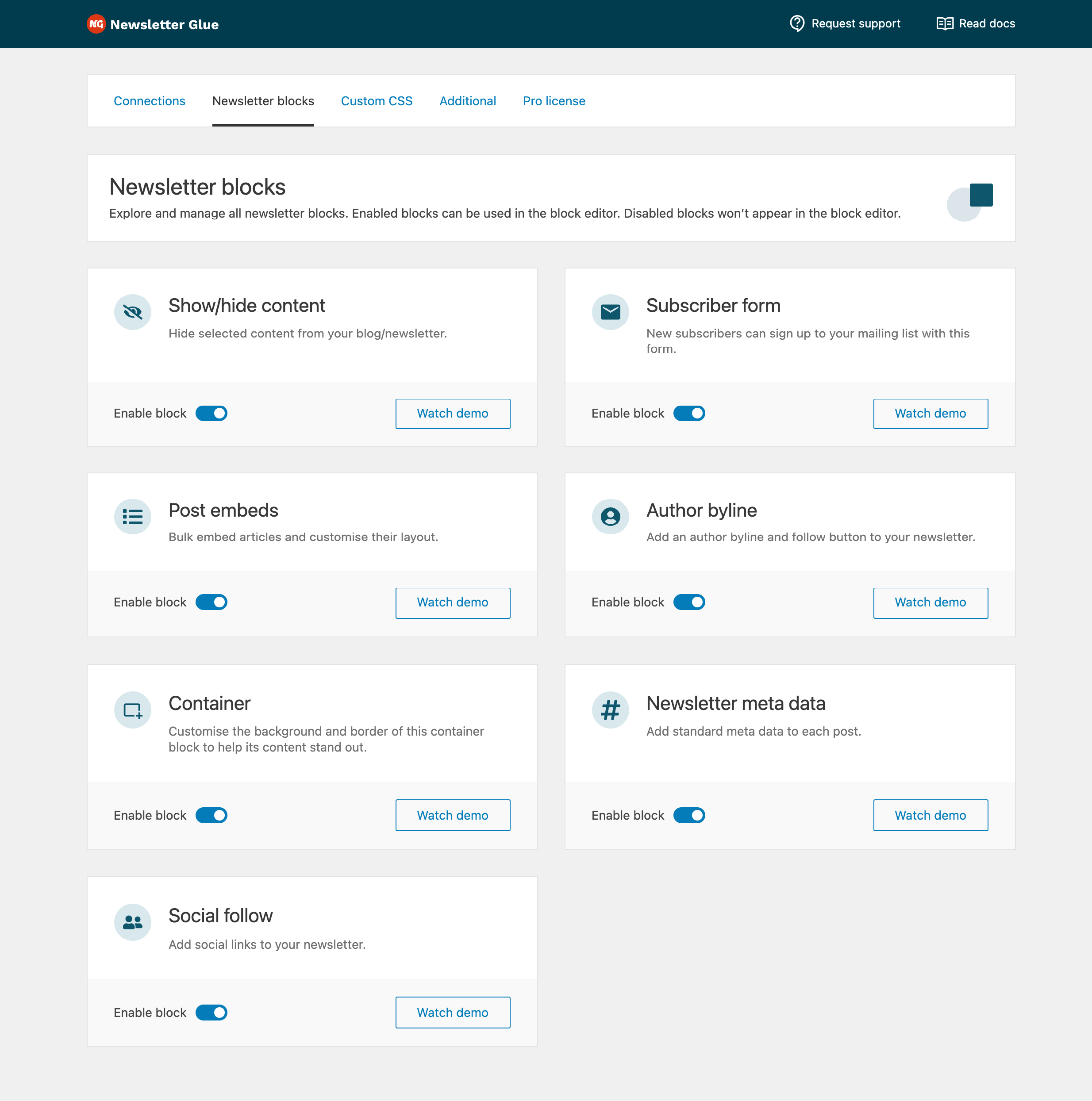Select the Newsletter blocks tab
The width and height of the screenshot is (1092, 1101).
(263, 101)
